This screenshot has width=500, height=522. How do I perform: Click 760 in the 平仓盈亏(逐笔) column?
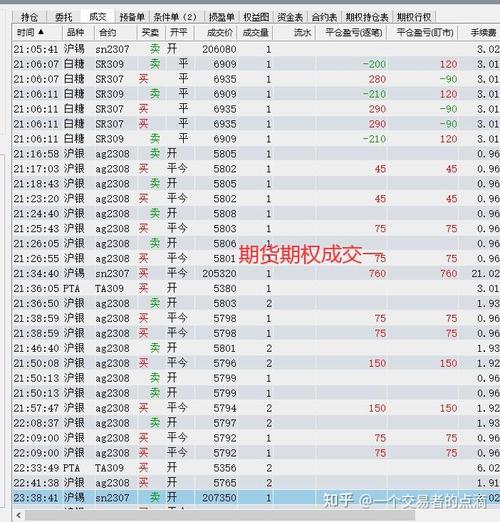377,274
